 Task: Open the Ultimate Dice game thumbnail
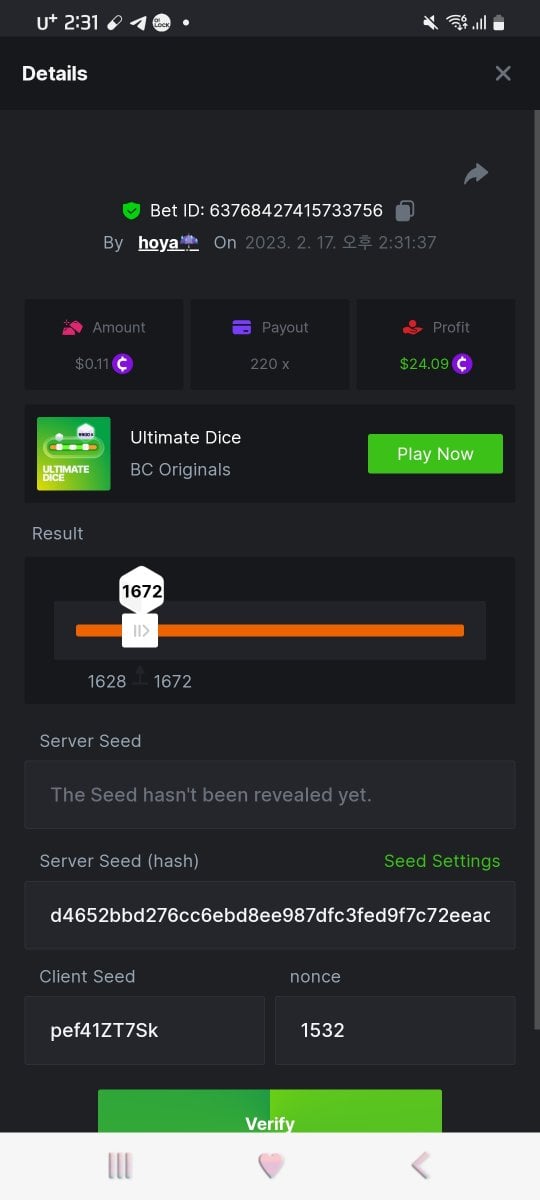pyautogui.click(x=74, y=453)
